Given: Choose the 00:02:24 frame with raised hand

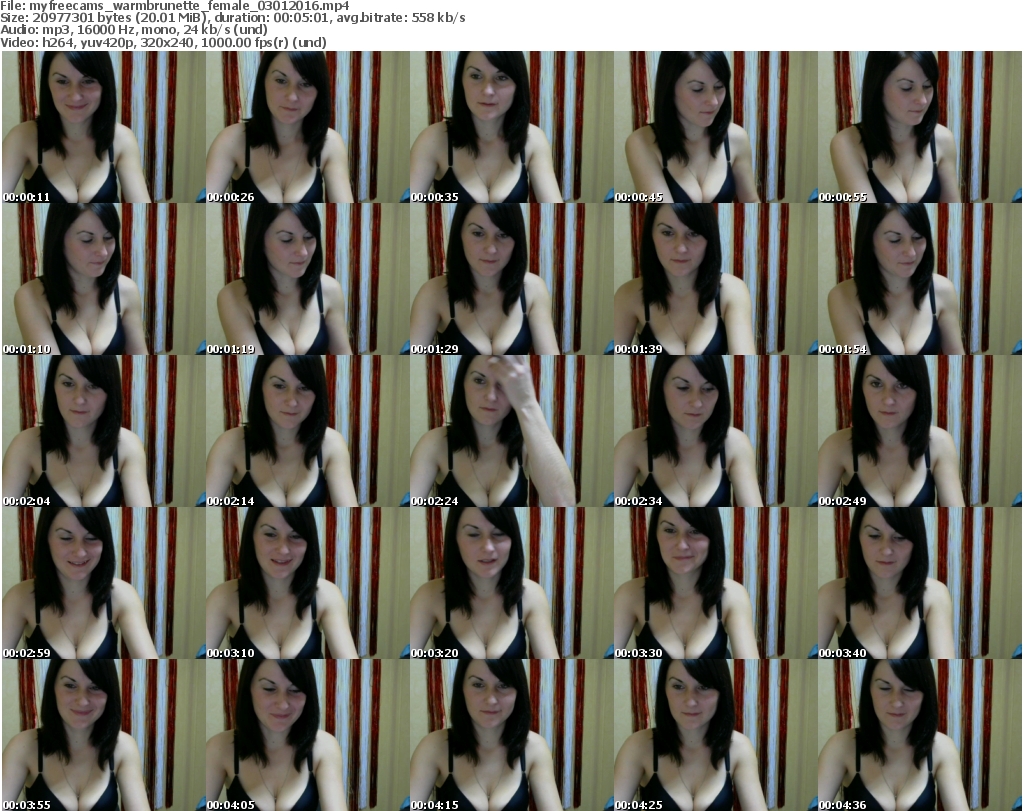Looking at the screenshot, I should (512, 431).
